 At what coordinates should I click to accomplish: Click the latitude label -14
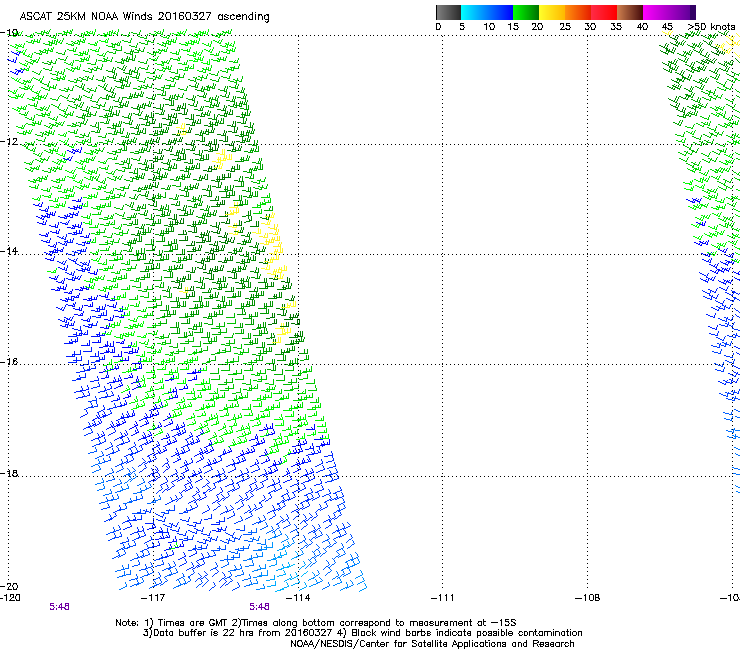[x=9, y=251]
